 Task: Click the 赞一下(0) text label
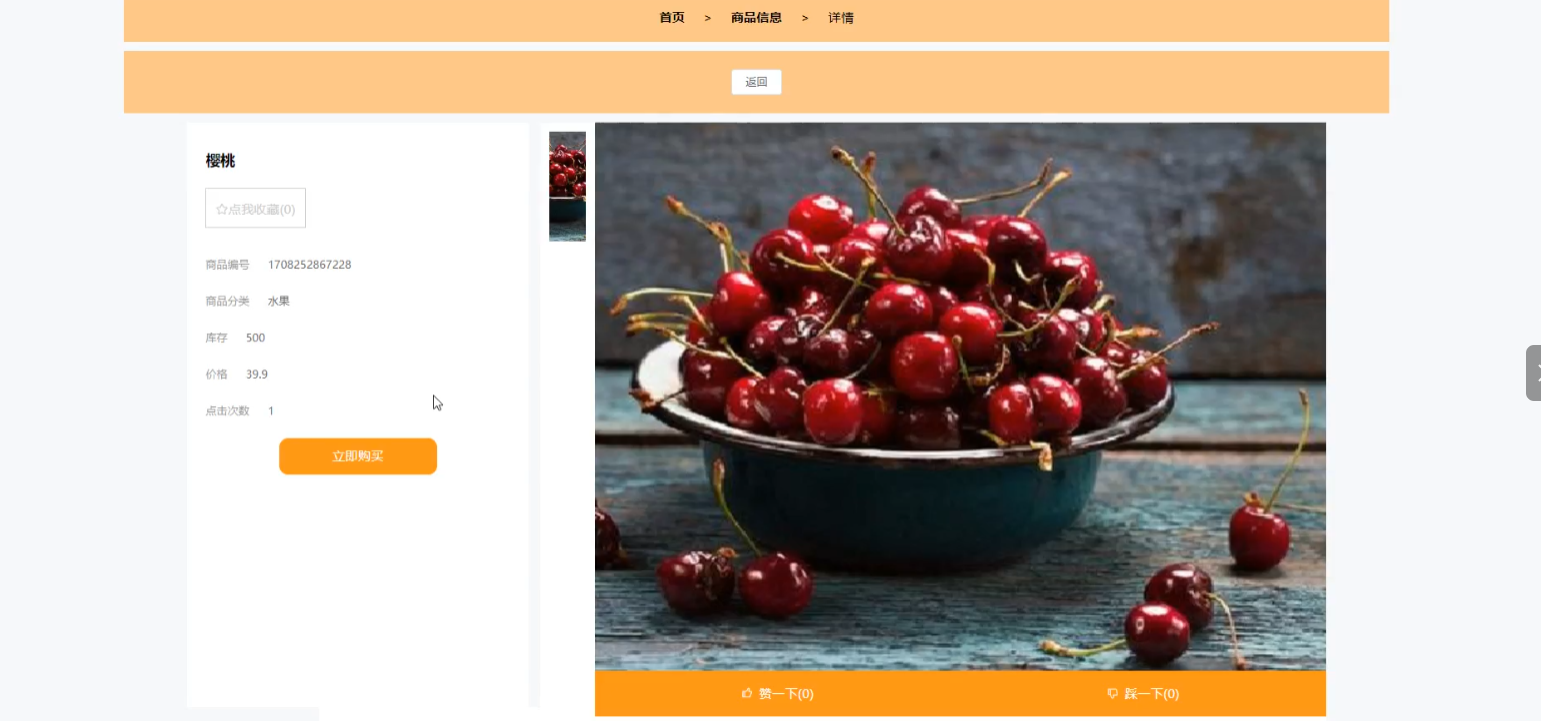pos(786,694)
